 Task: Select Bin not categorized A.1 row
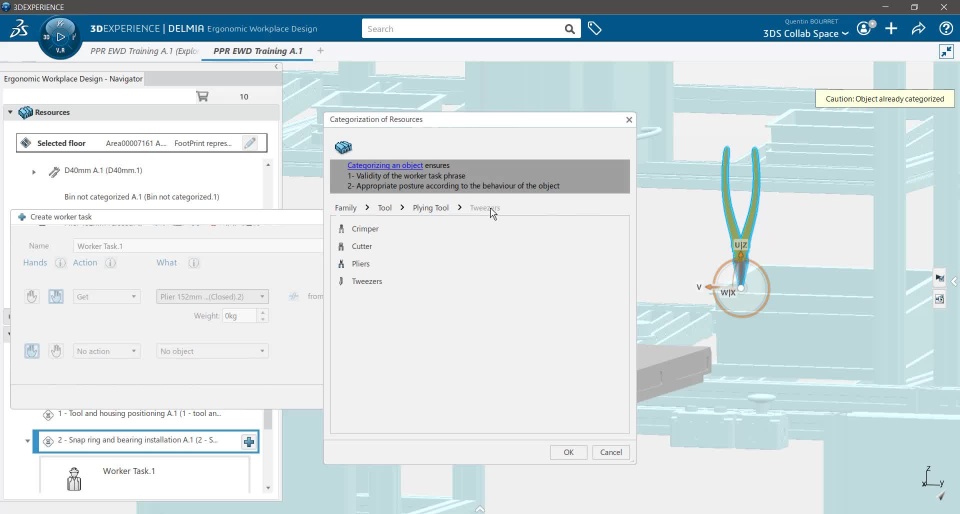[141, 197]
